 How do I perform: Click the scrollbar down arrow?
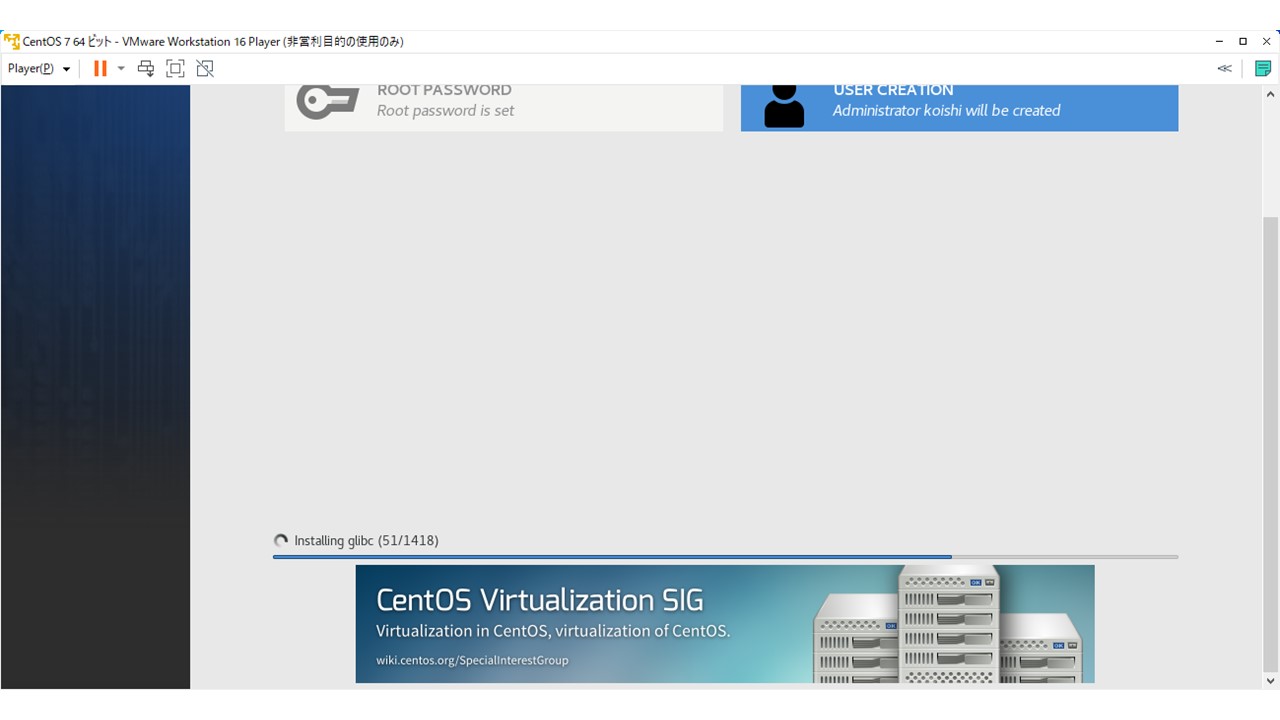1271,681
